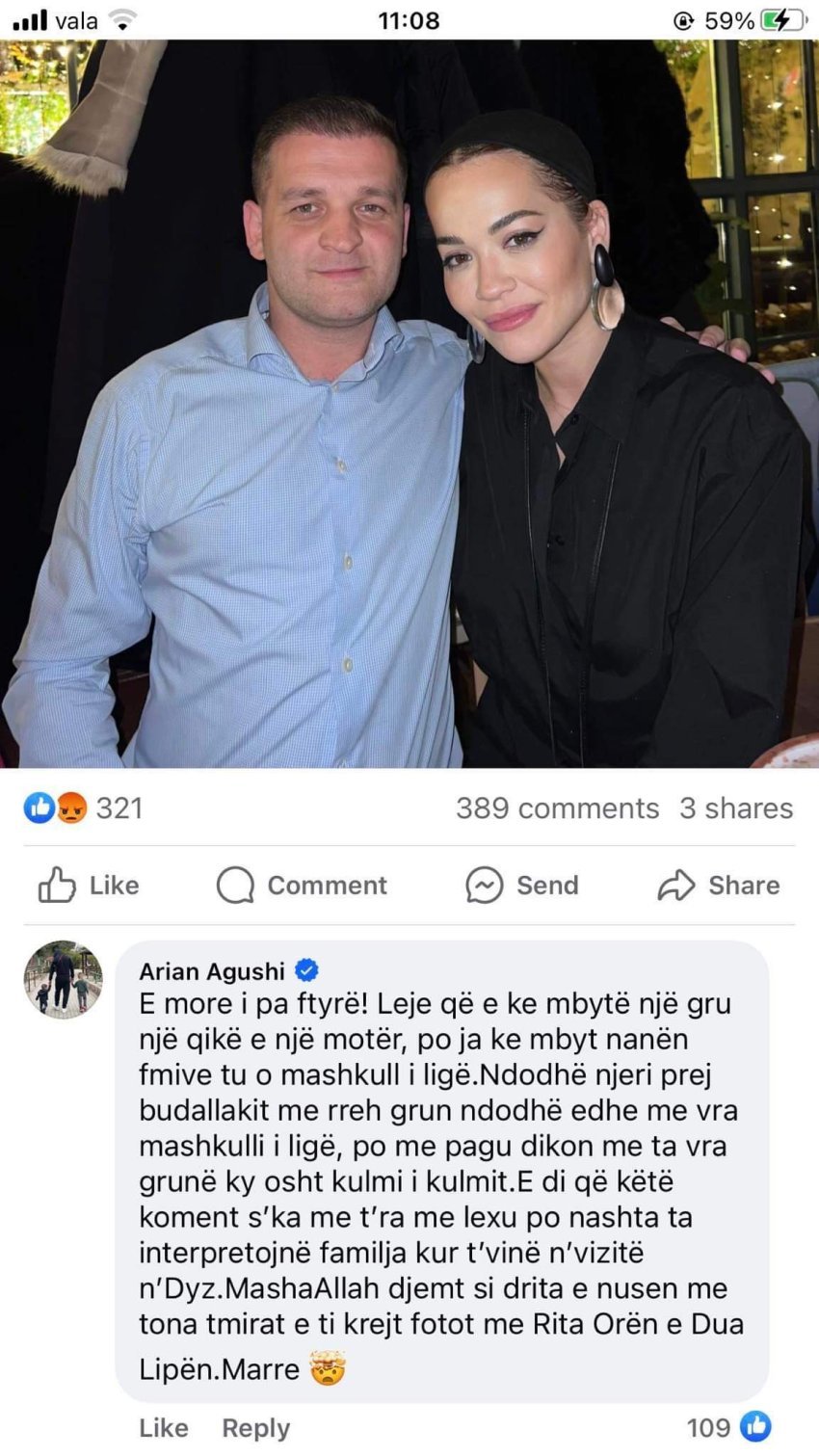Tap the Wi-Fi signal icon in status bar

click(121, 19)
